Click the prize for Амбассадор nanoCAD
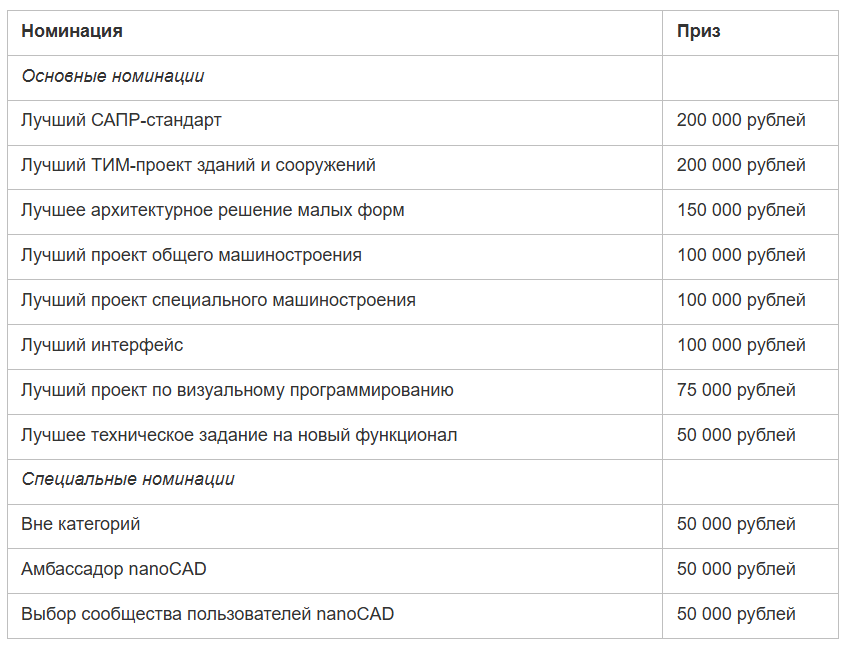This screenshot has width=844, height=646. (736, 569)
